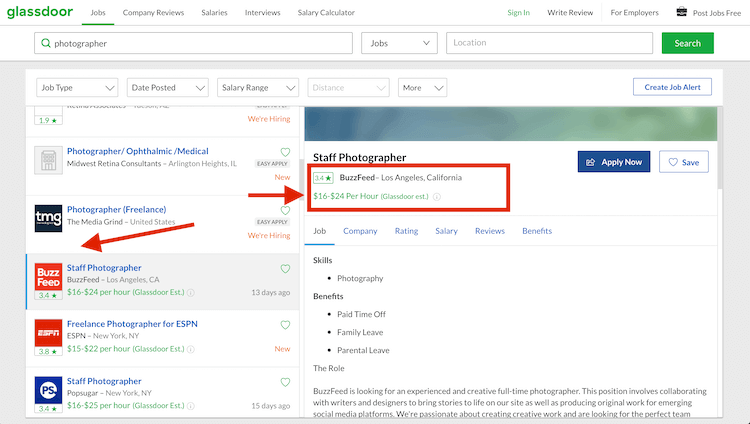This screenshot has width=750, height=424.
Task: Click the Location input field
Action: pyautogui.click(x=548, y=44)
